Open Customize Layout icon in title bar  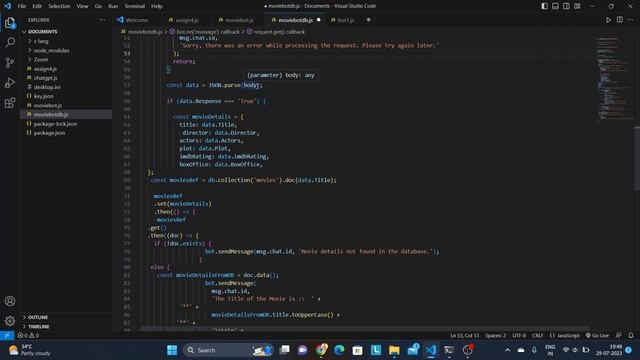coord(577,6)
